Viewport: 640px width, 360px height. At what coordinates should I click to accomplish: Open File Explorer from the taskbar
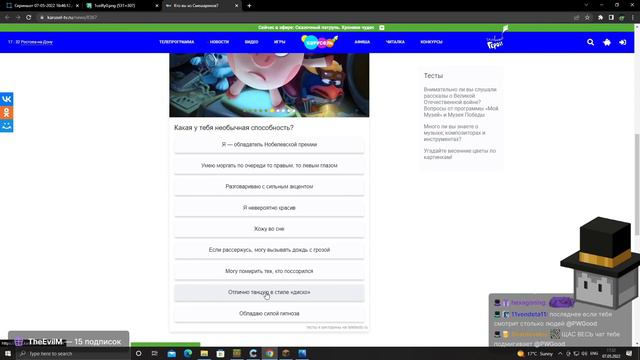tap(204, 353)
